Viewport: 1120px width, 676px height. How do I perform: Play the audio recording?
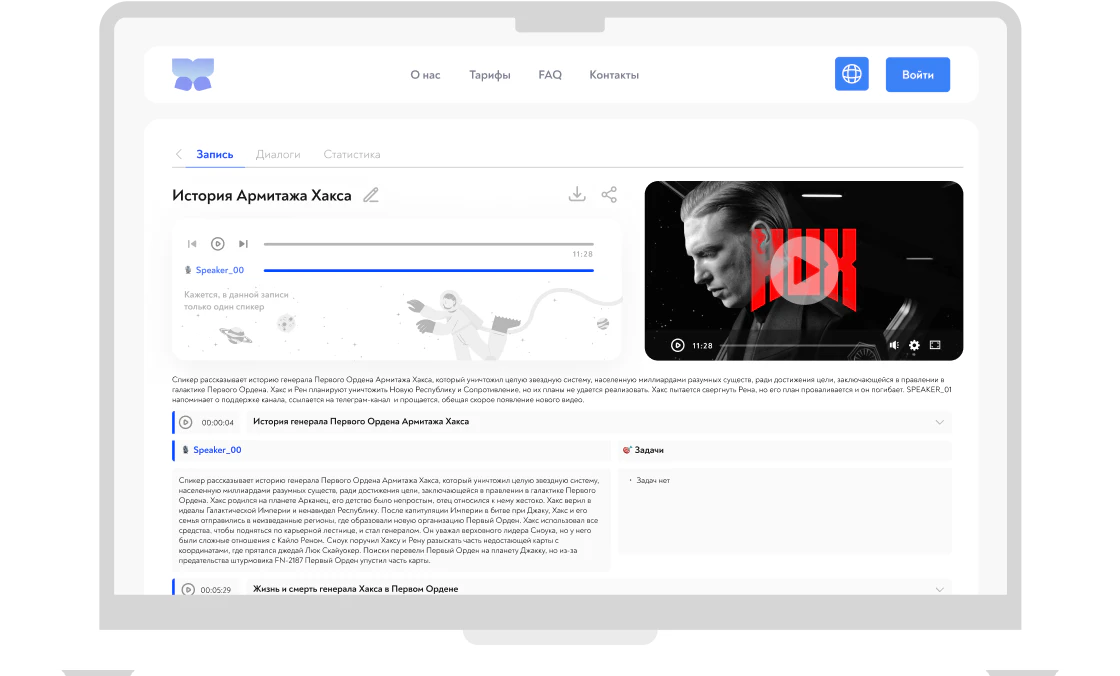click(x=218, y=244)
